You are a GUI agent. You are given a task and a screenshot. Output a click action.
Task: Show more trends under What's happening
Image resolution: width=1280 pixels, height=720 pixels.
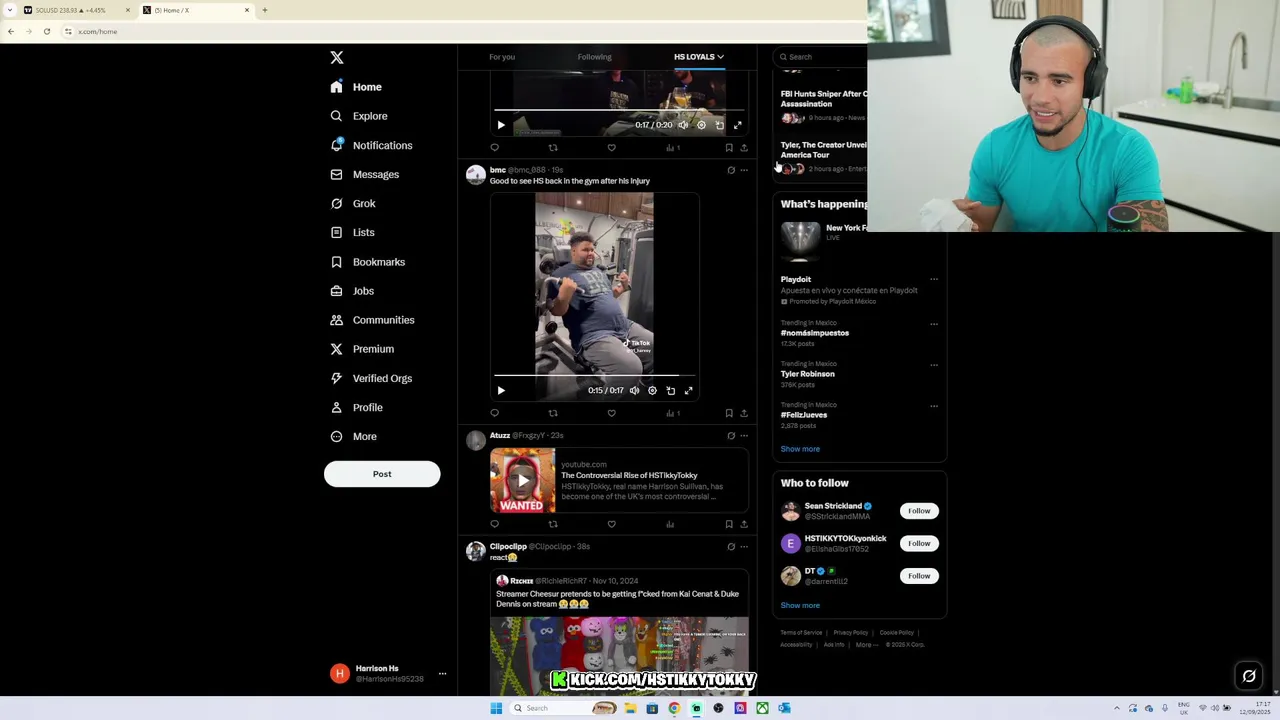800,449
